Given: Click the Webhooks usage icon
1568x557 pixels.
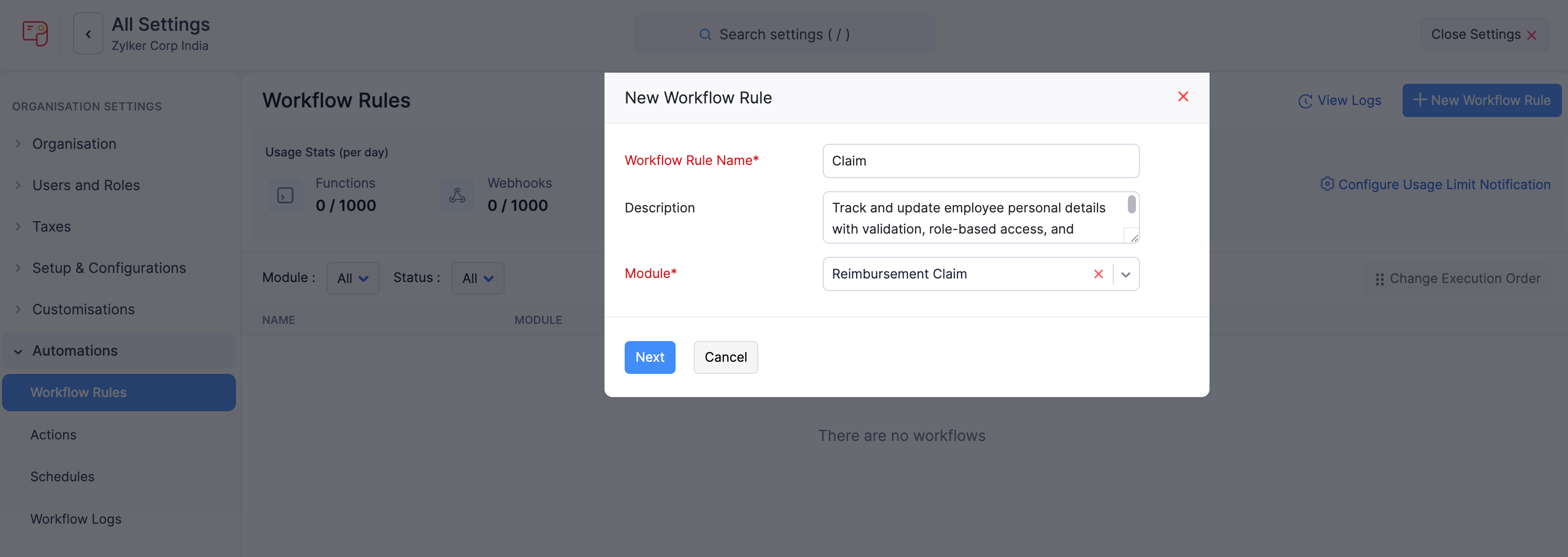Looking at the screenshot, I should pyautogui.click(x=457, y=196).
